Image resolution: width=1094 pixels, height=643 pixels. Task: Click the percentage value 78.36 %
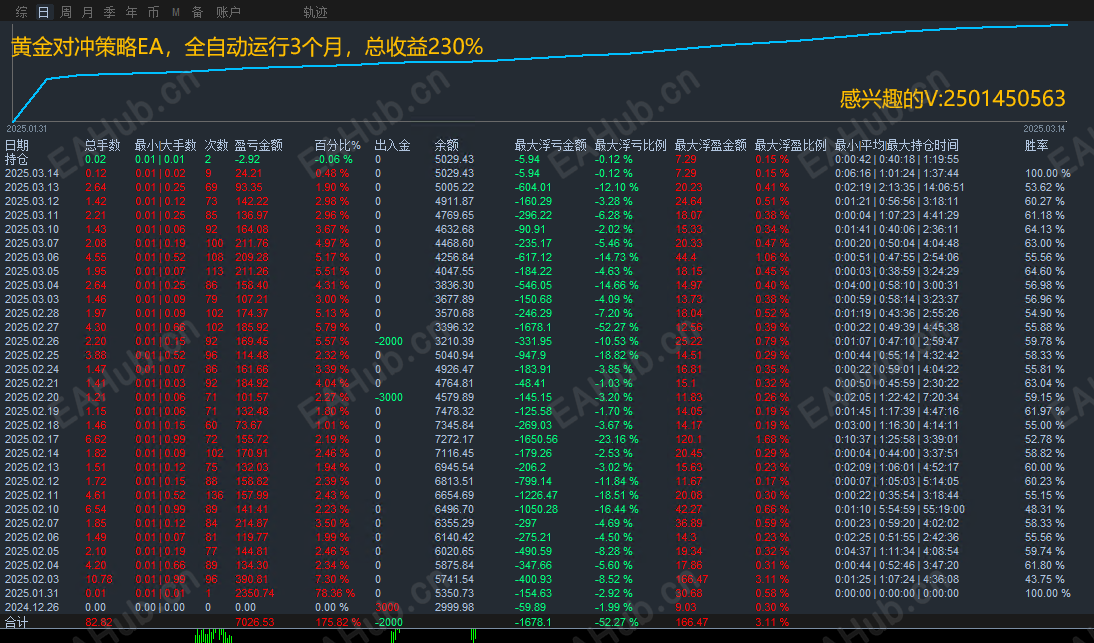click(335, 593)
